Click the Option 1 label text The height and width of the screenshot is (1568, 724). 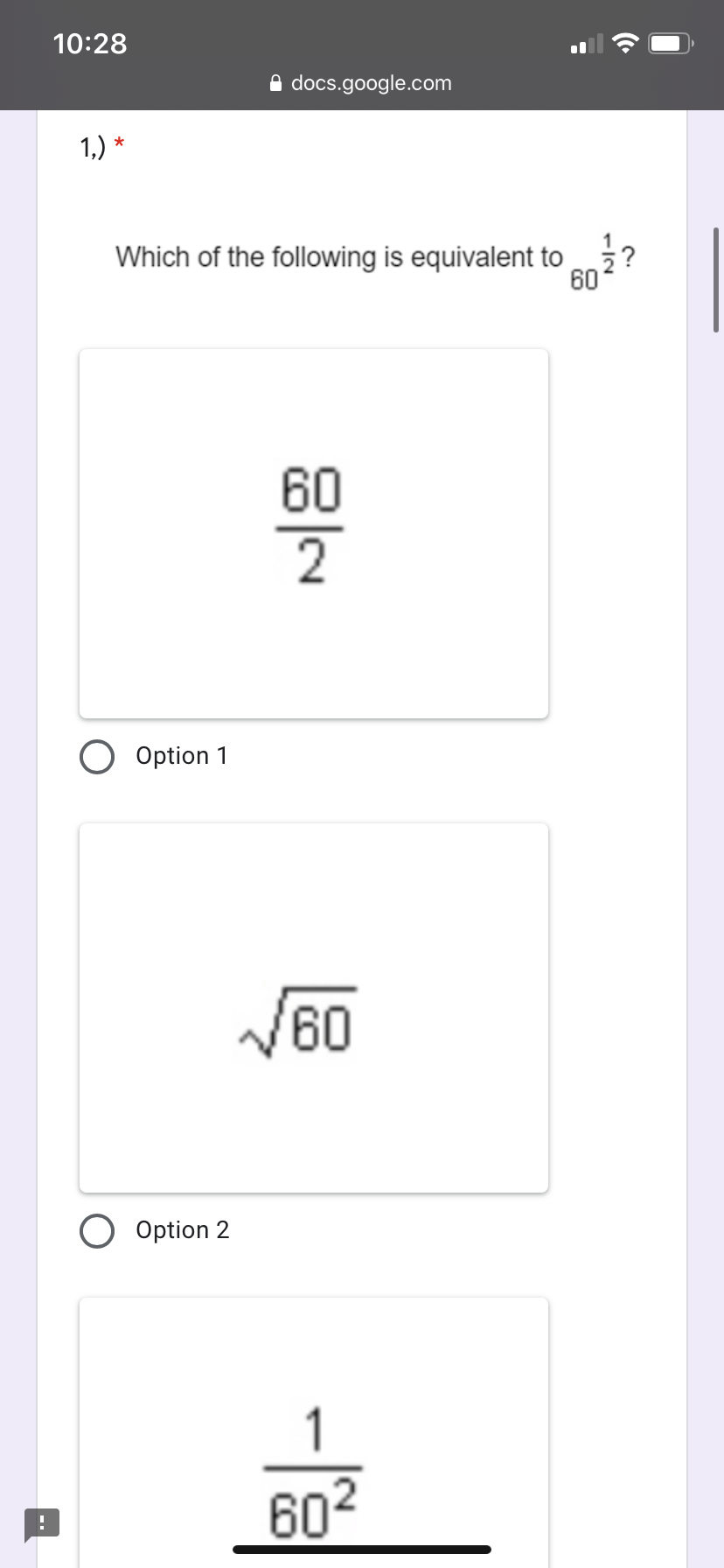click(x=181, y=756)
